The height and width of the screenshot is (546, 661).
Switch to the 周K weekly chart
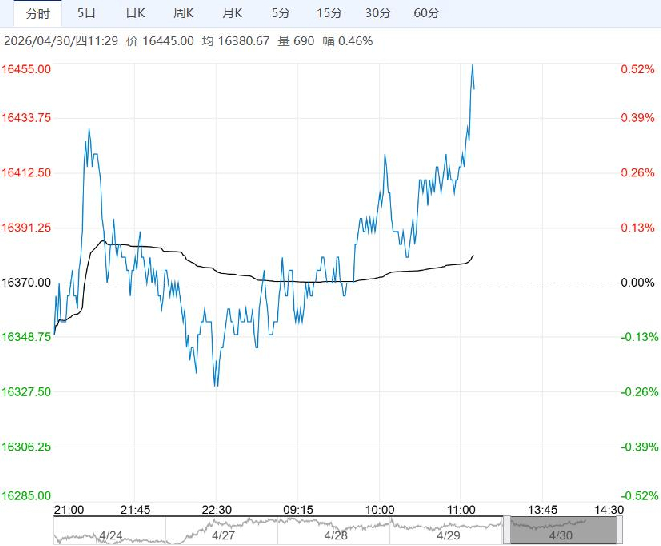pyautogui.click(x=182, y=13)
